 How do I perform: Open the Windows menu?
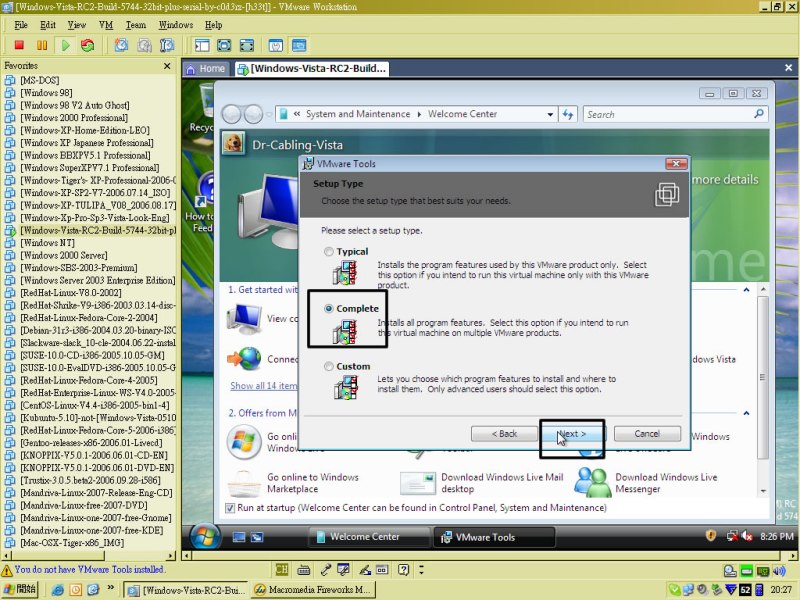click(x=176, y=25)
